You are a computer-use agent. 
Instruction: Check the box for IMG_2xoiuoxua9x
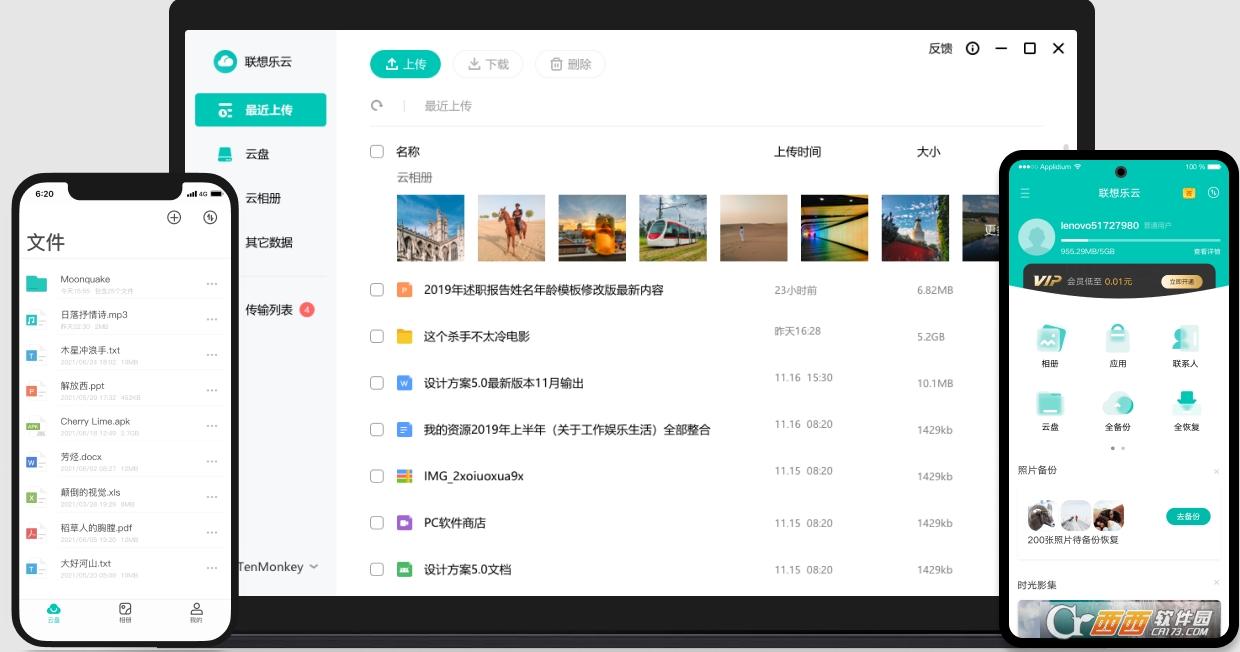click(377, 476)
